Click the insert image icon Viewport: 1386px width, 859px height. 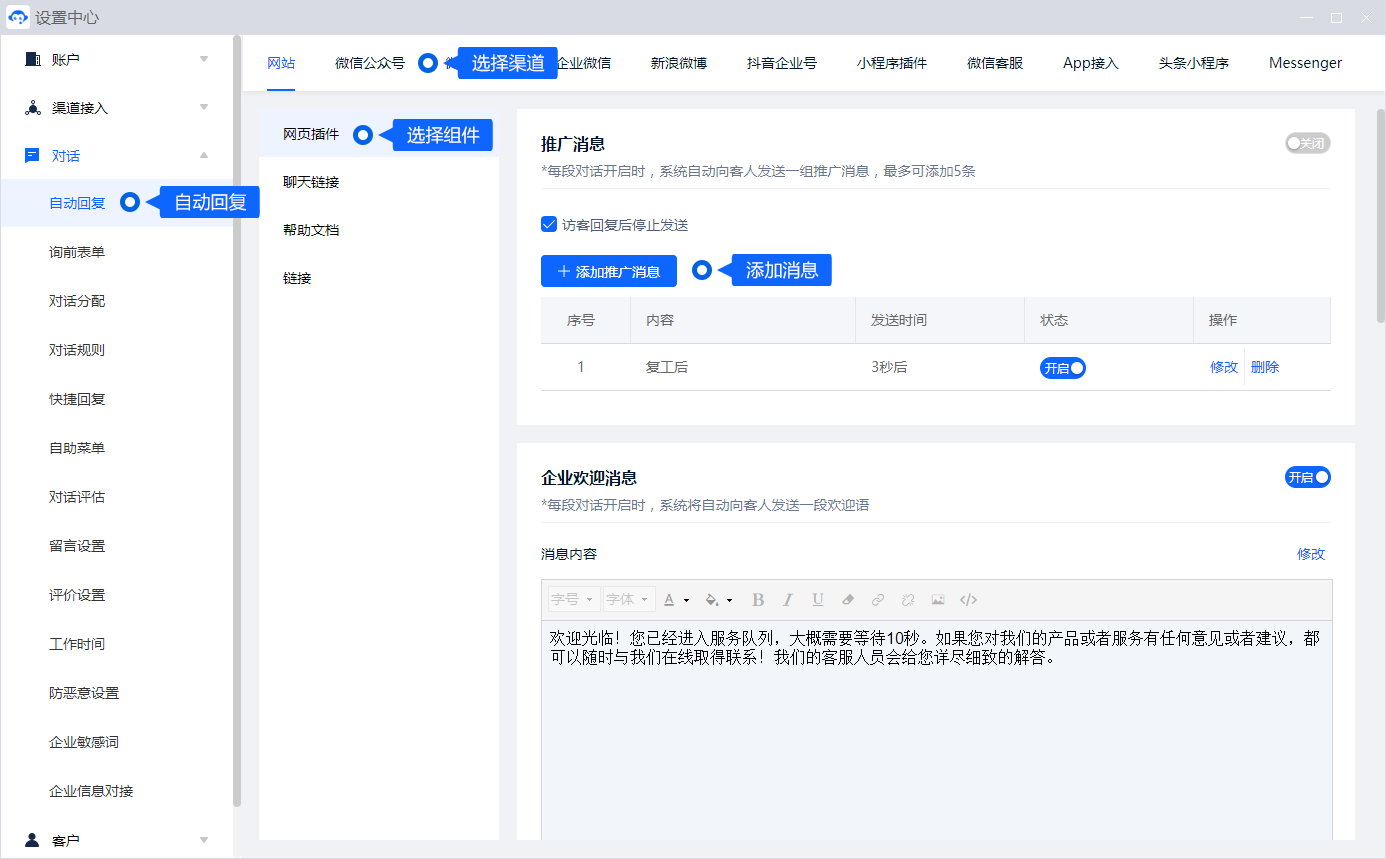938,600
